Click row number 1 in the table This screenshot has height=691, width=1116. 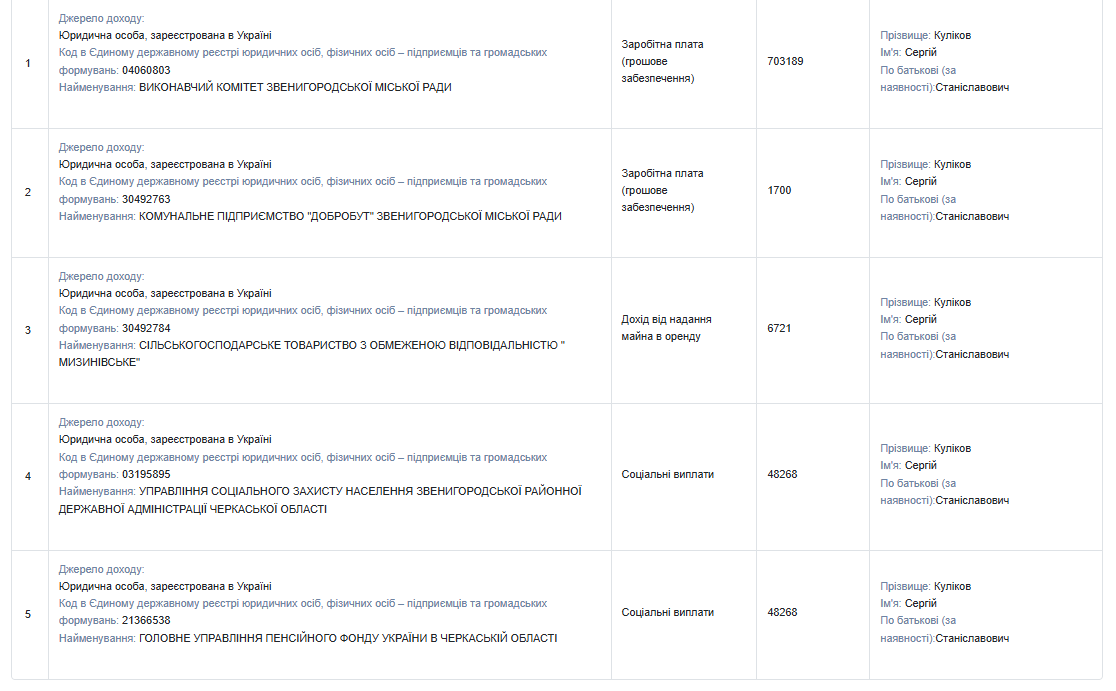pyautogui.click(x=28, y=63)
